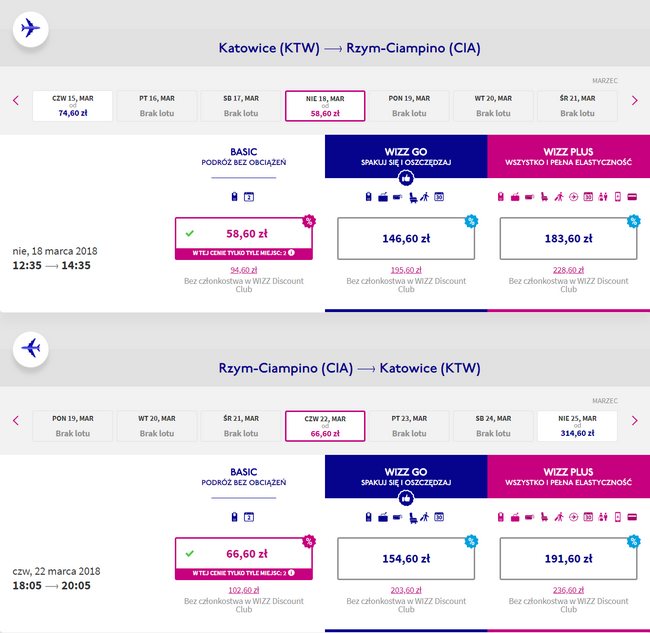This screenshot has width=650, height=633.
Task: Show later outbound dates with right arrow
Action: (x=634, y=100)
